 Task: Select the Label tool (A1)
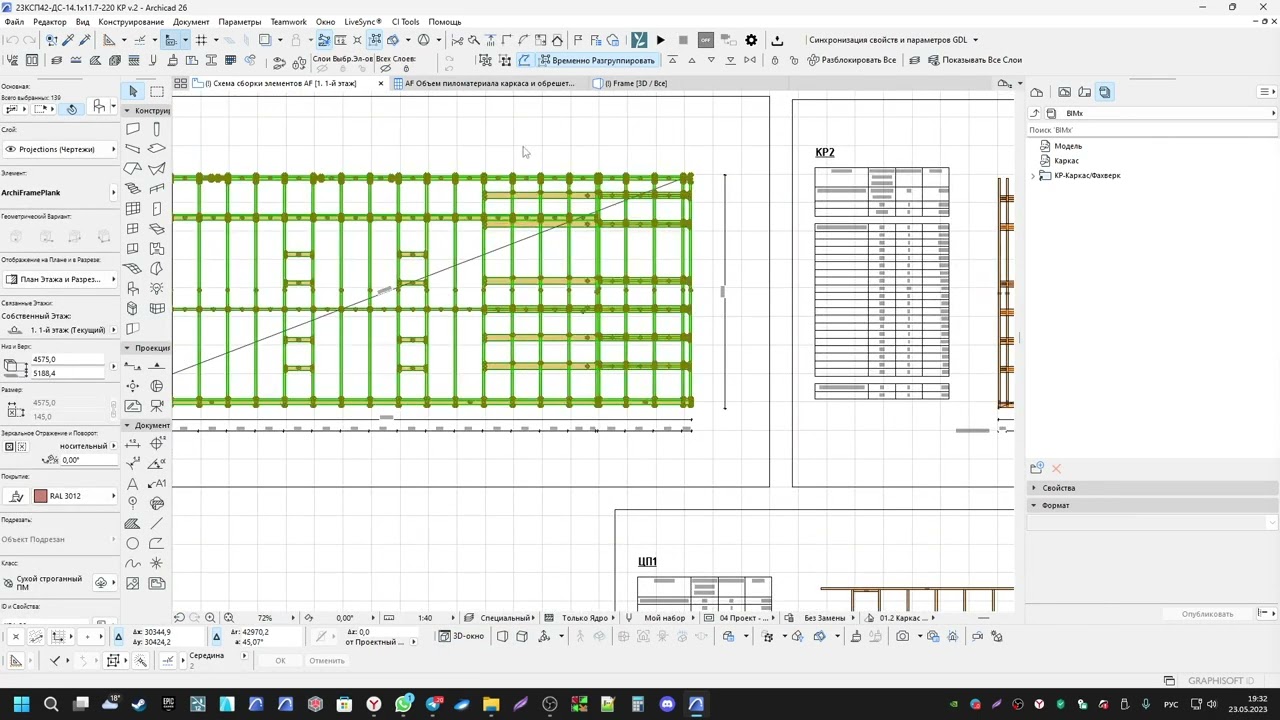(157, 484)
